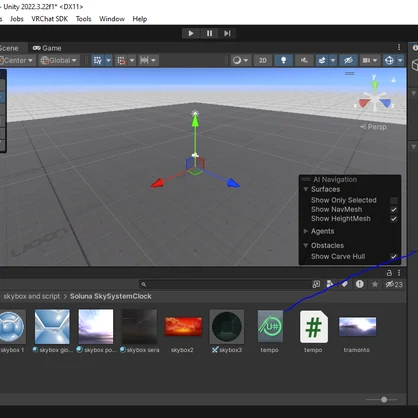
Task: Uncheck Show Carve Hull
Action: coord(394,257)
